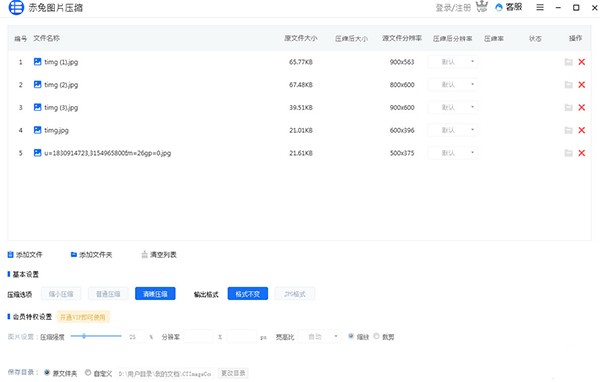The width and height of the screenshot is (600, 382).
Task: Remove timg.jpg with red X
Action: click(582, 130)
